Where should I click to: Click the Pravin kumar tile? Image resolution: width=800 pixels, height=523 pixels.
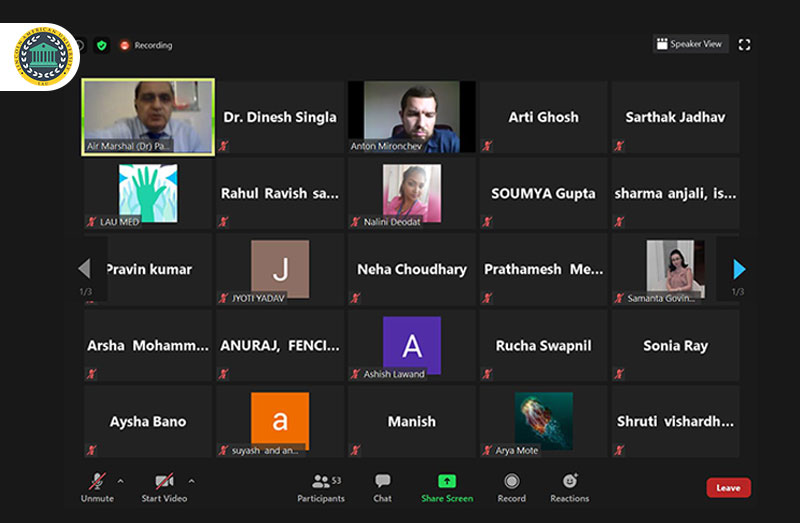148,269
